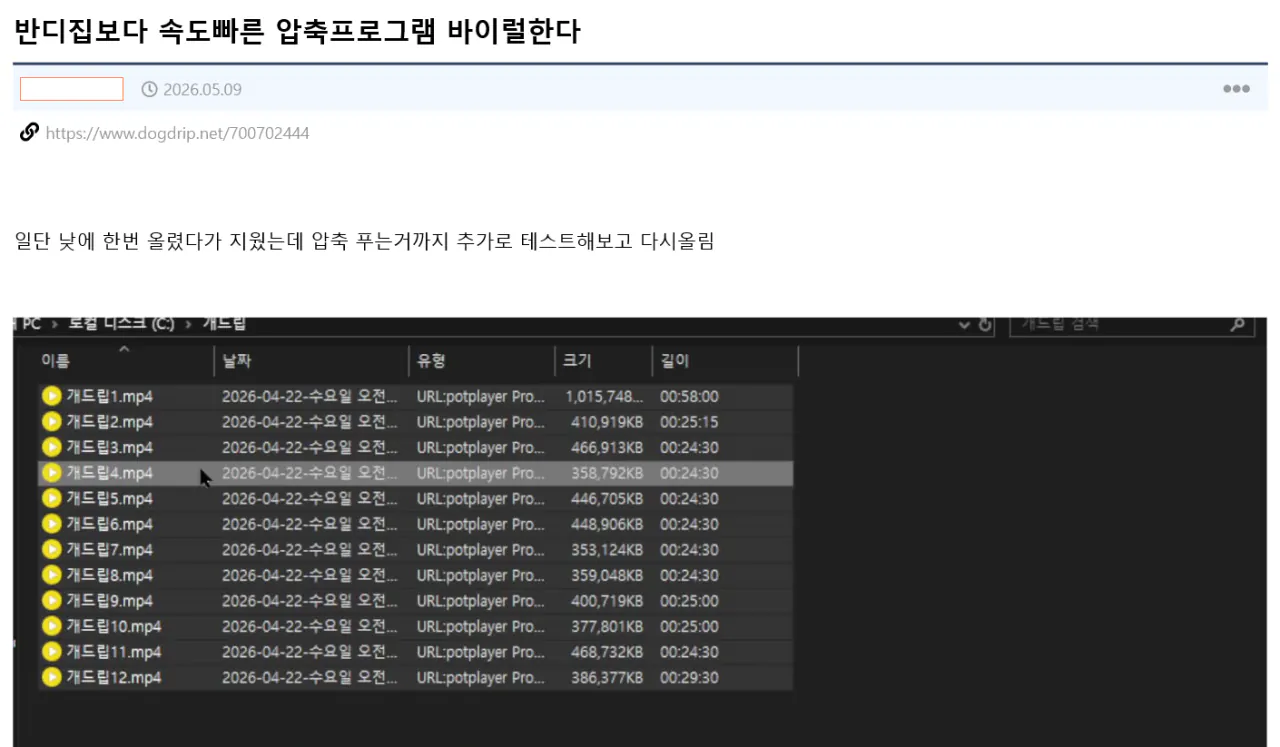Sort by the 유형 column header
The height and width of the screenshot is (747, 1280).
[431, 361]
